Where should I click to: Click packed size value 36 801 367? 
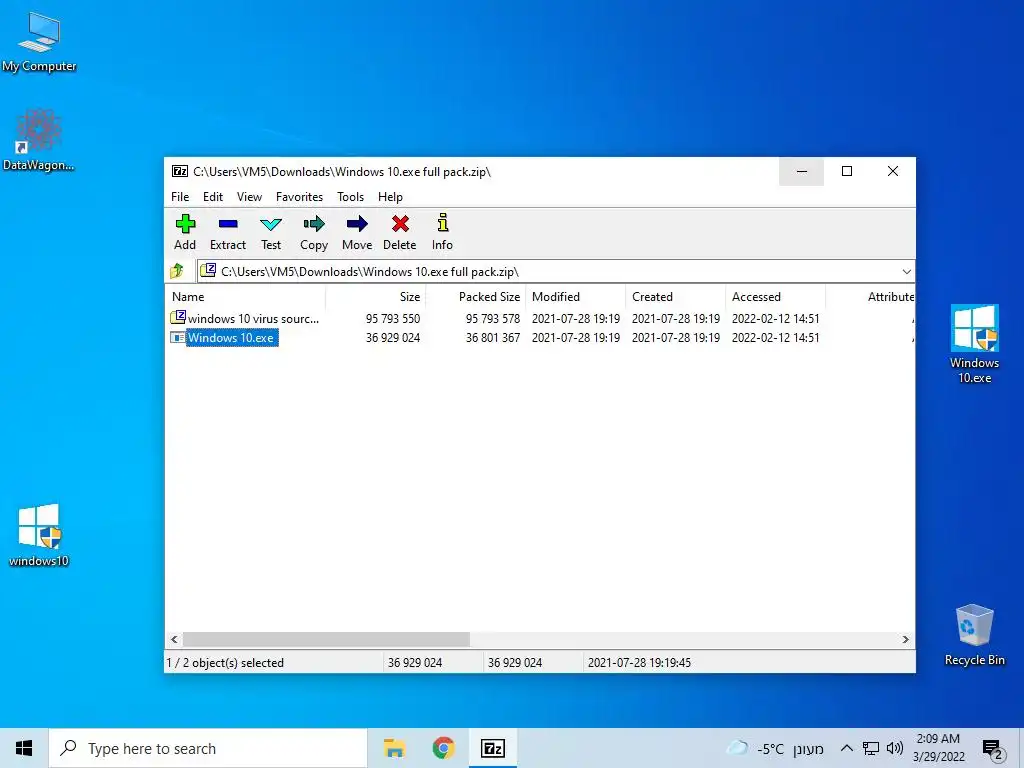492,338
